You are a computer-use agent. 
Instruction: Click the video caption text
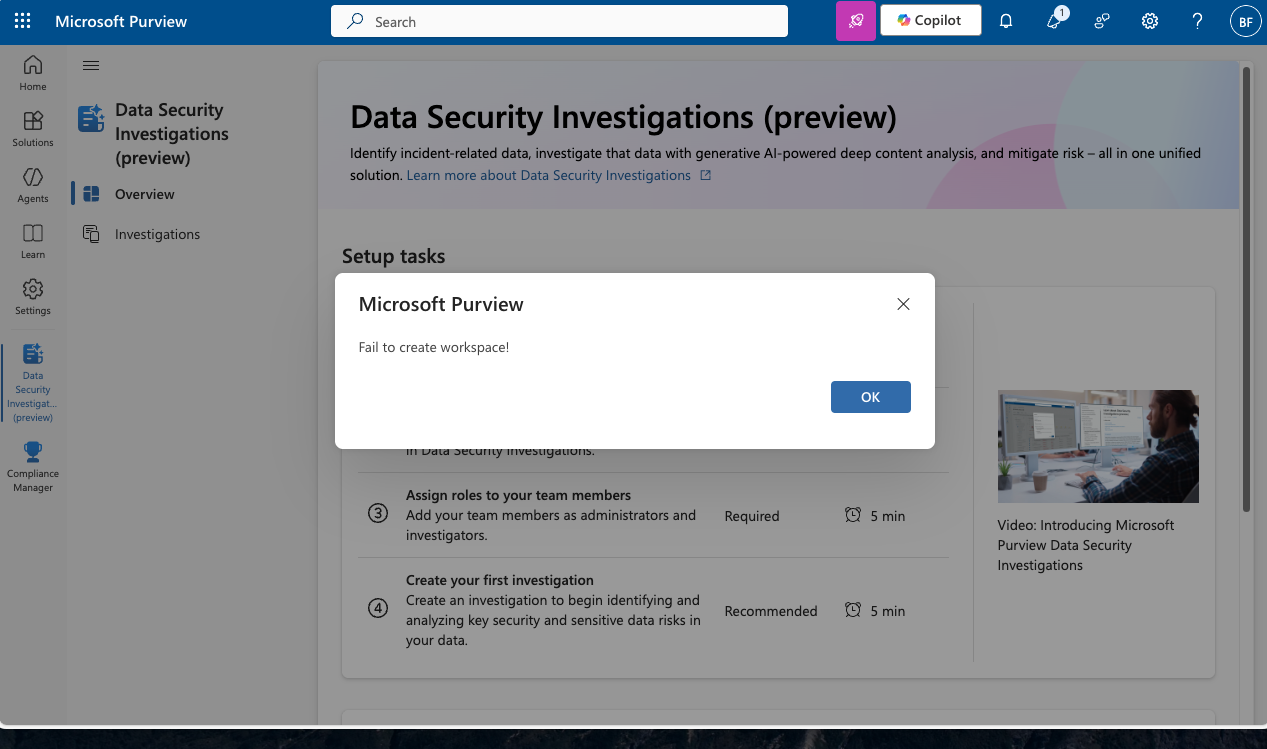click(1086, 545)
